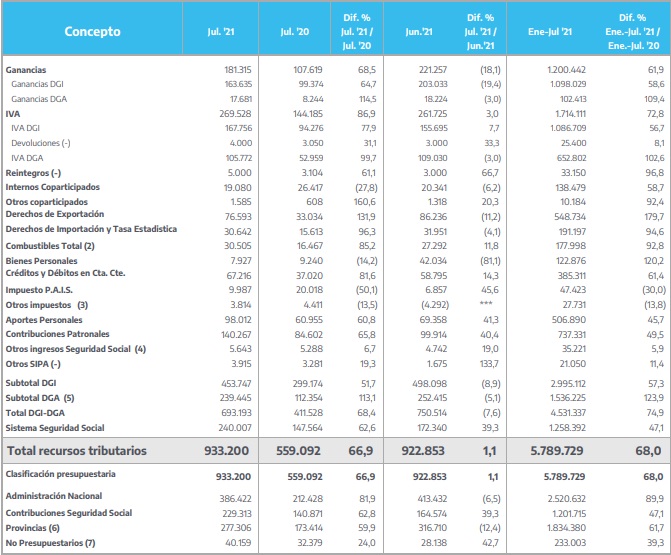The image size is (671, 555).
Task: Click the Otros SIPA percentage 133,7
Action: [x=488, y=364]
